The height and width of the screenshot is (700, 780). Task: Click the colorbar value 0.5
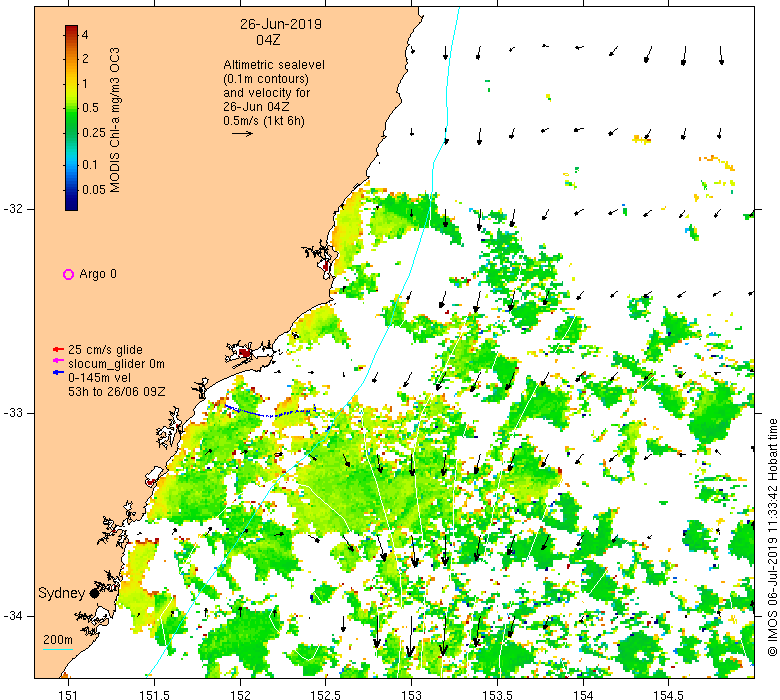pyautogui.click(x=91, y=107)
